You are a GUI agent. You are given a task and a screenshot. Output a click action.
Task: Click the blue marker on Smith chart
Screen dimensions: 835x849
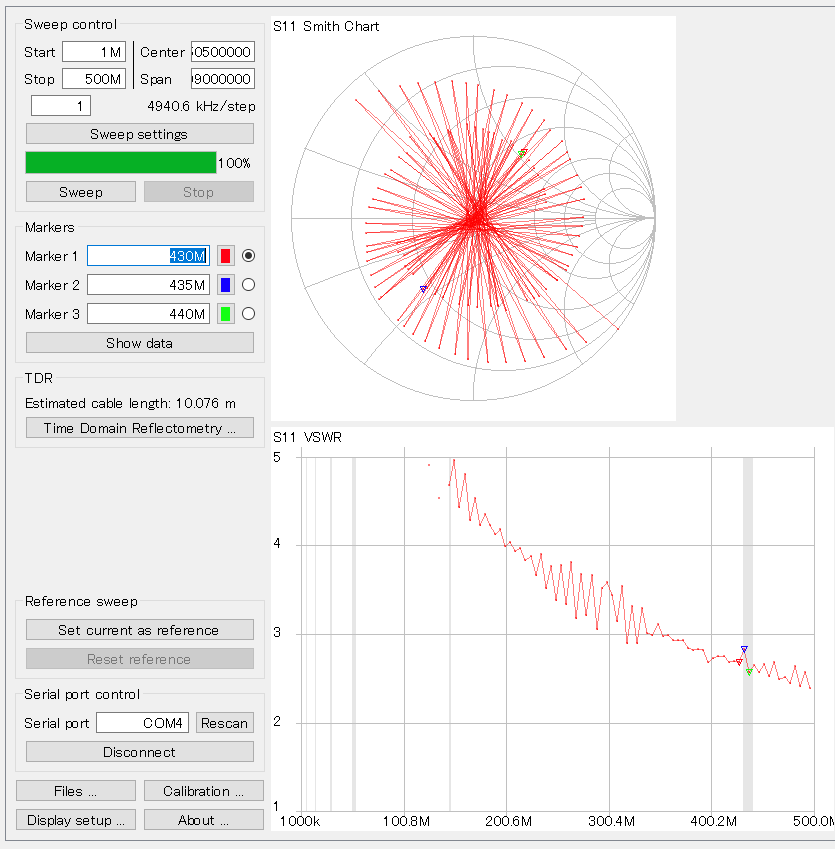423,289
